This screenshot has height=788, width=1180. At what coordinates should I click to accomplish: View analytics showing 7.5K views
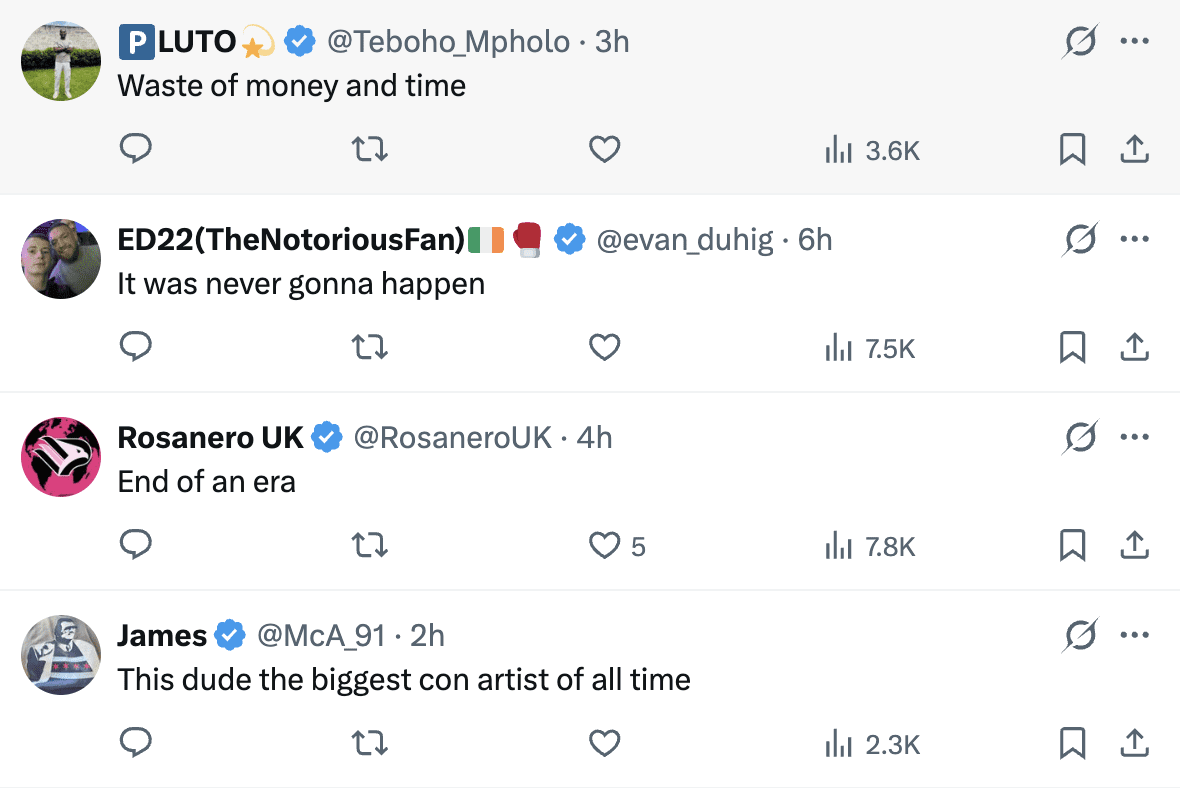(869, 348)
